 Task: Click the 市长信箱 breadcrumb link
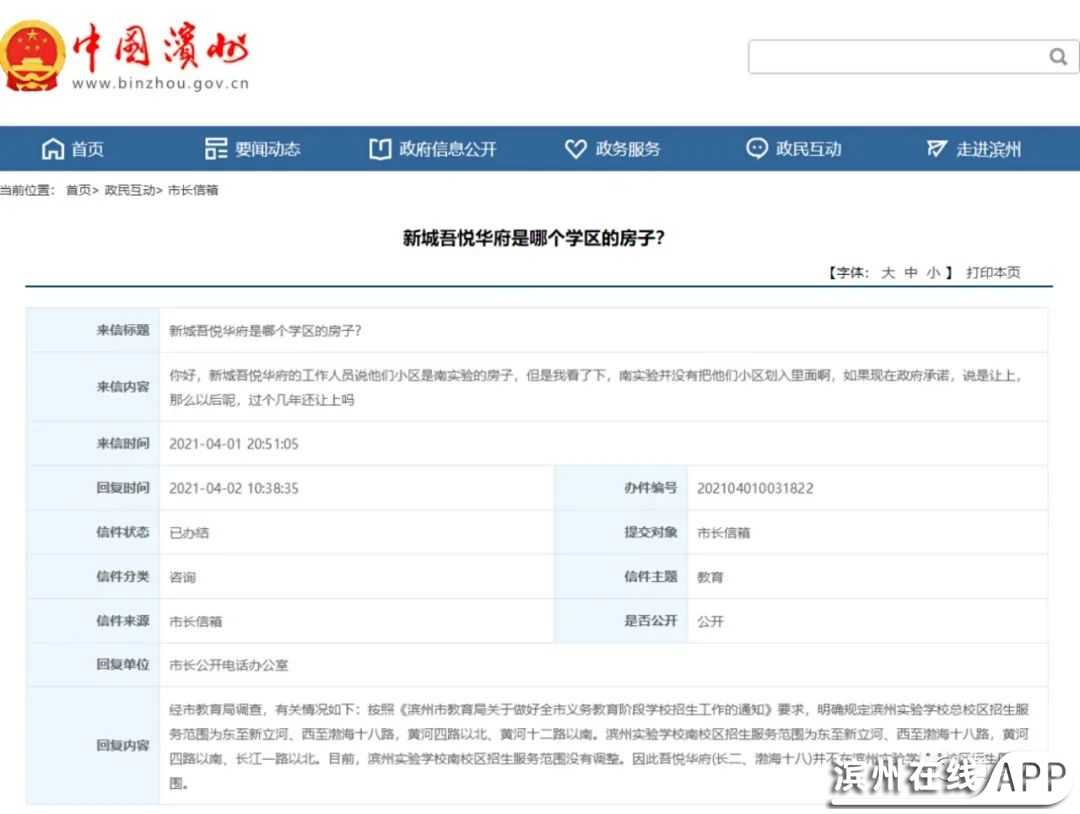193,190
